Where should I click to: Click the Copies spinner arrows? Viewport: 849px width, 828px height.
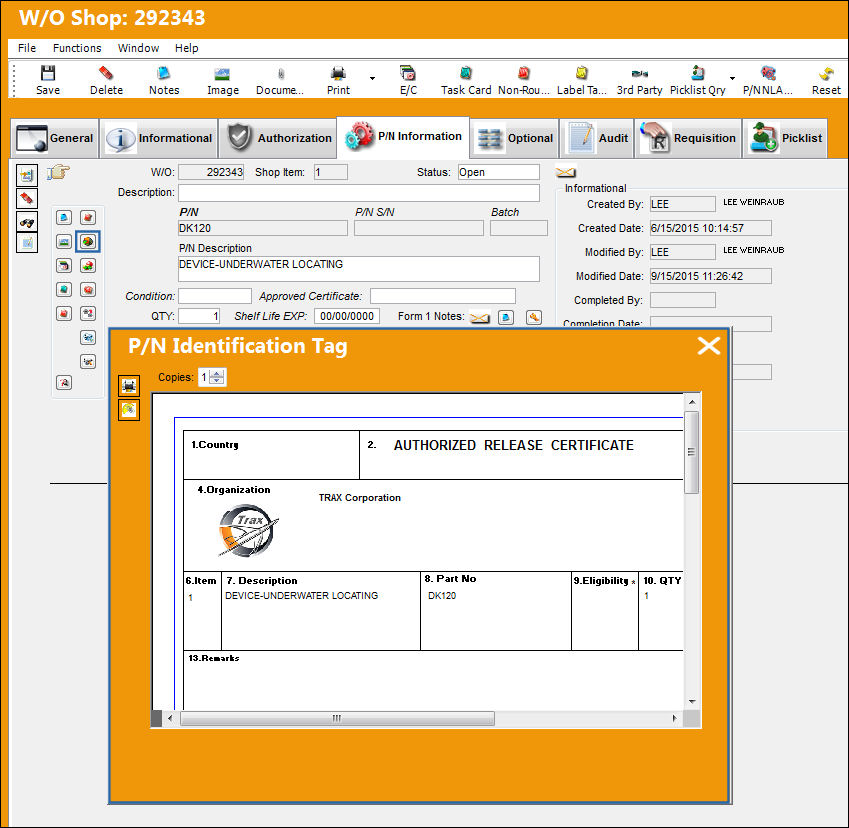(217, 377)
